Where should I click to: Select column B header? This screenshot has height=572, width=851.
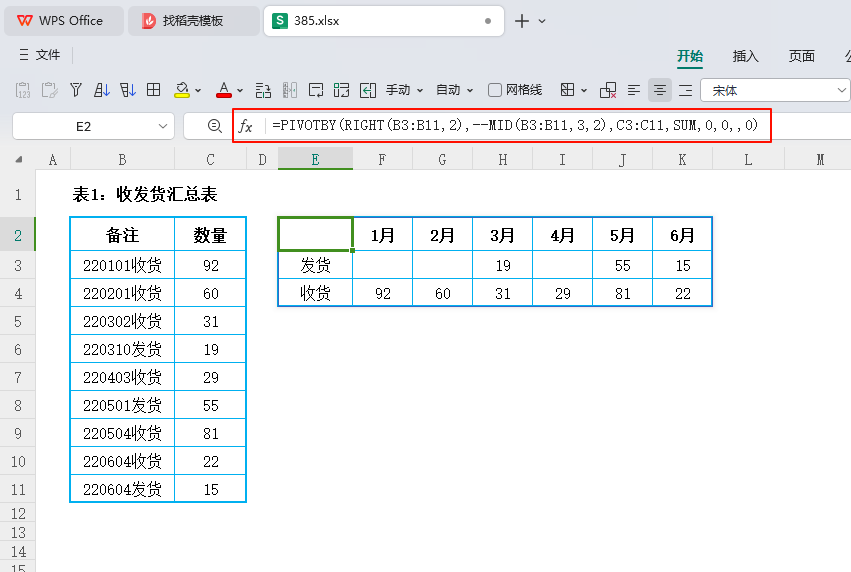click(x=122, y=160)
